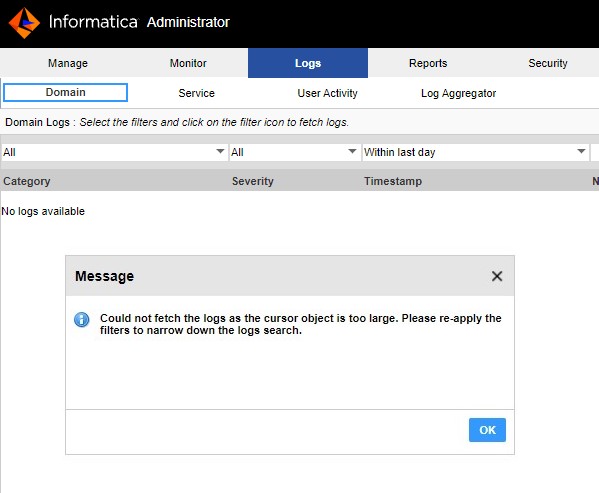
Task: Close the Message dialog with the X
Action: coord(497,276)
